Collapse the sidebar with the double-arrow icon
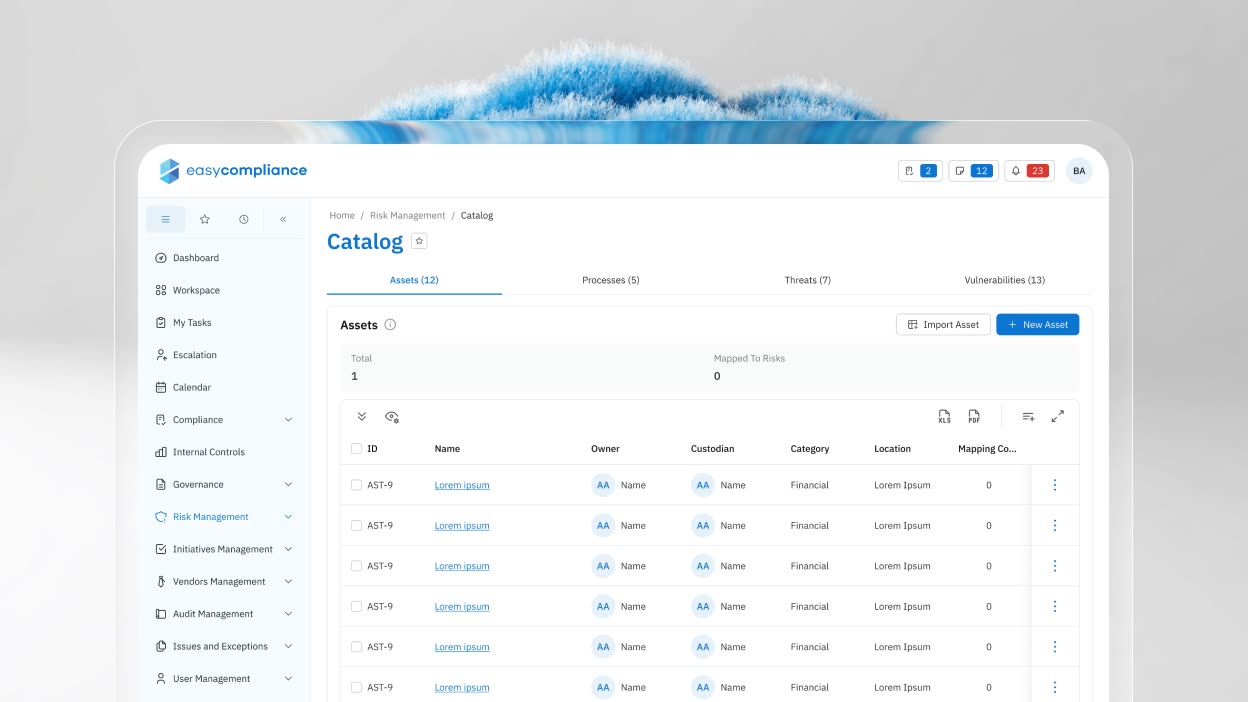This screenshot has height=702, width=1248. 283,219
